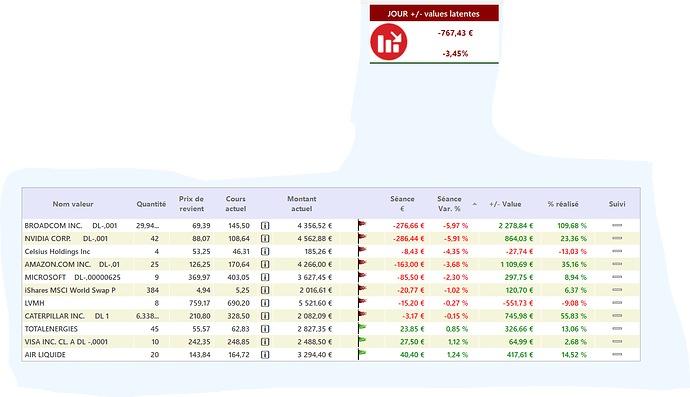Click the % réalisé column header
This screenshot has width=690, height=397.
(x=563, y=204)
